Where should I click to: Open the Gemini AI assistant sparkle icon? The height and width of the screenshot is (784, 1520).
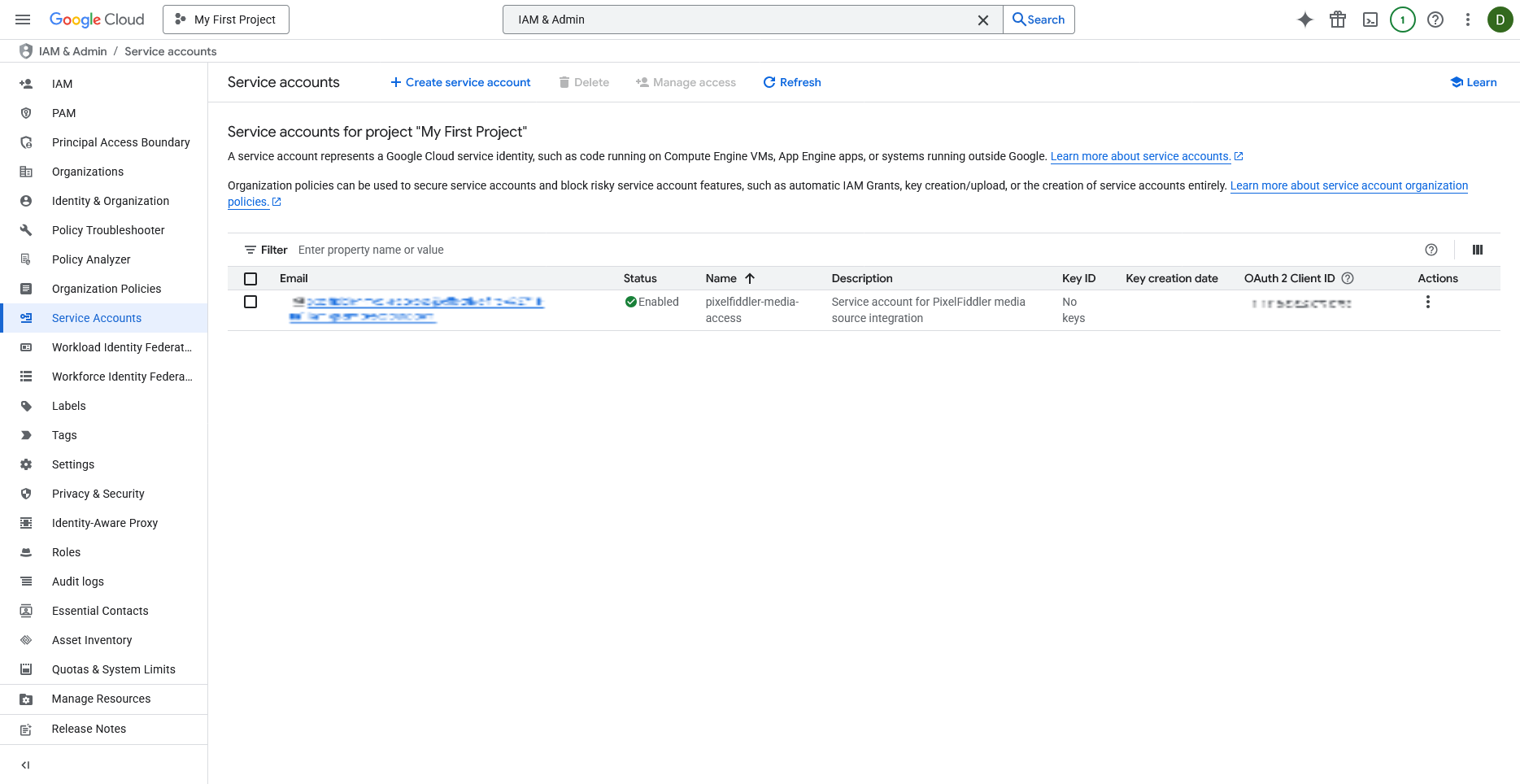[1304, 20]
